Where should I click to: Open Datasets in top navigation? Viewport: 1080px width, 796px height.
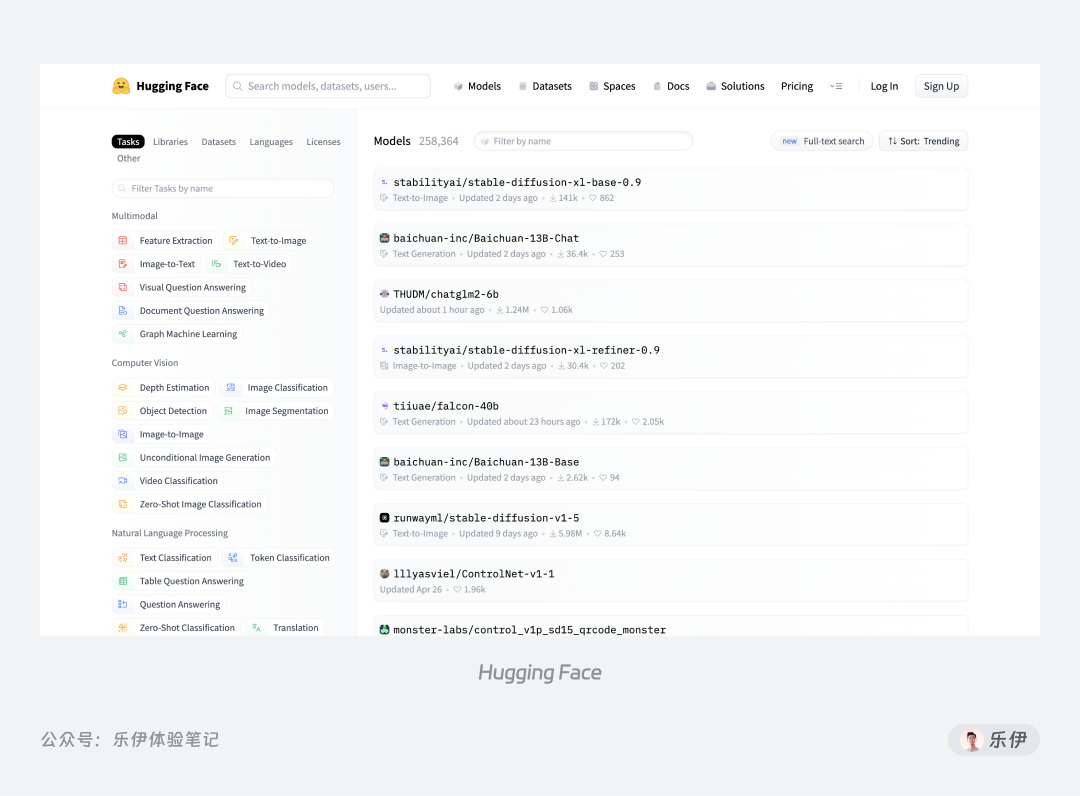tap(545, 86)
